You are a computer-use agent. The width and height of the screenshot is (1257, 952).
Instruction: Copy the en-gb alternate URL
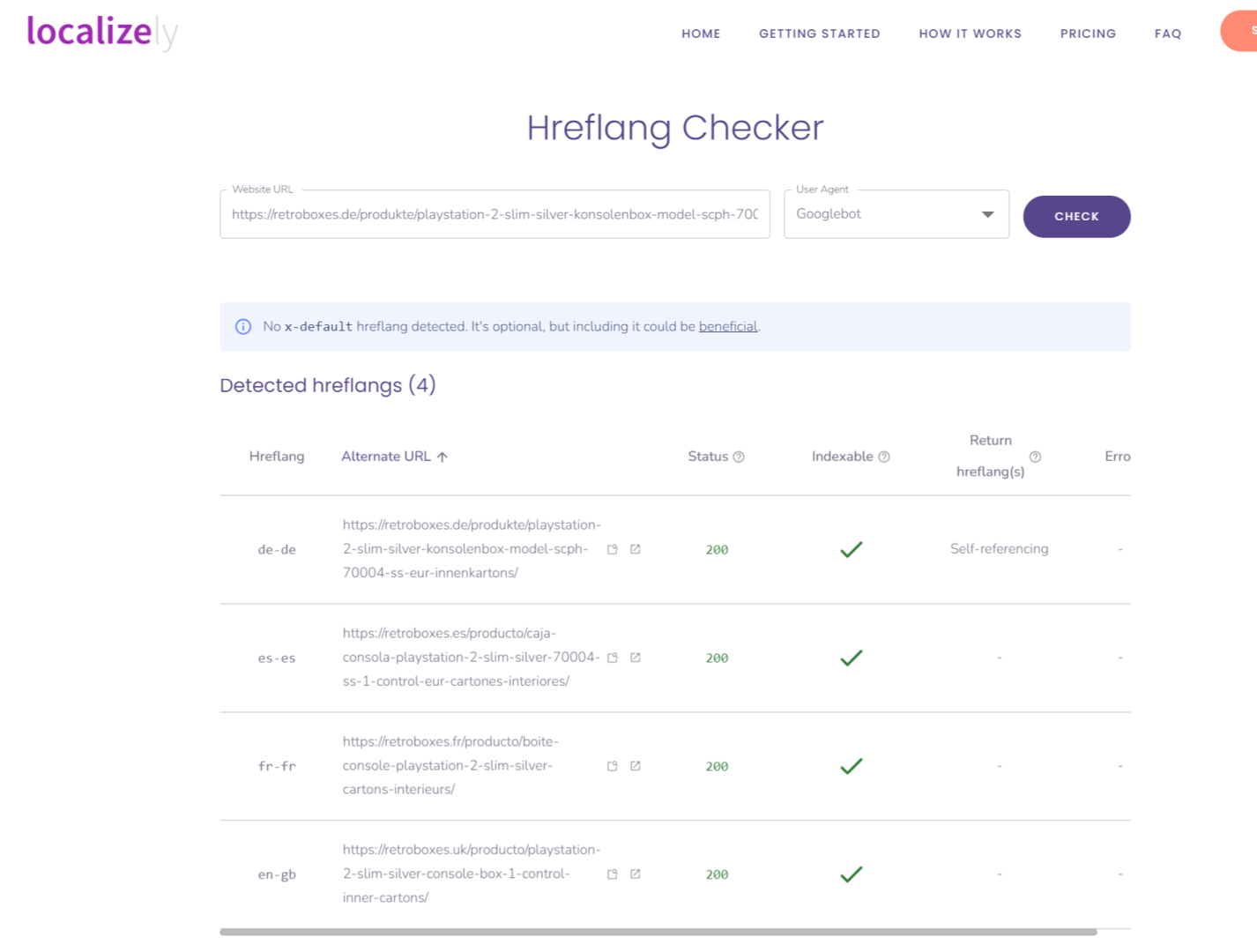pyautogui.click(x=613, y=874)
